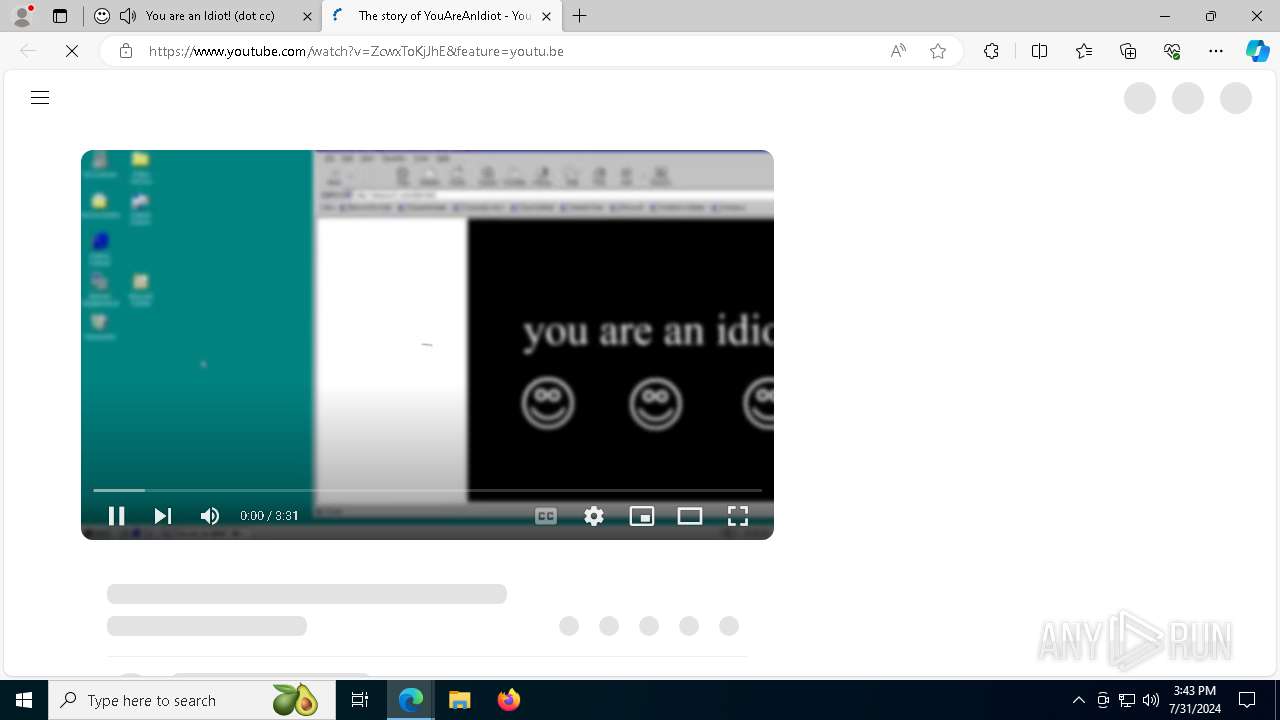The height and width of the screenshot is (720, 1280).
Task: Open the Favorites list
Action: (1084, 51)
